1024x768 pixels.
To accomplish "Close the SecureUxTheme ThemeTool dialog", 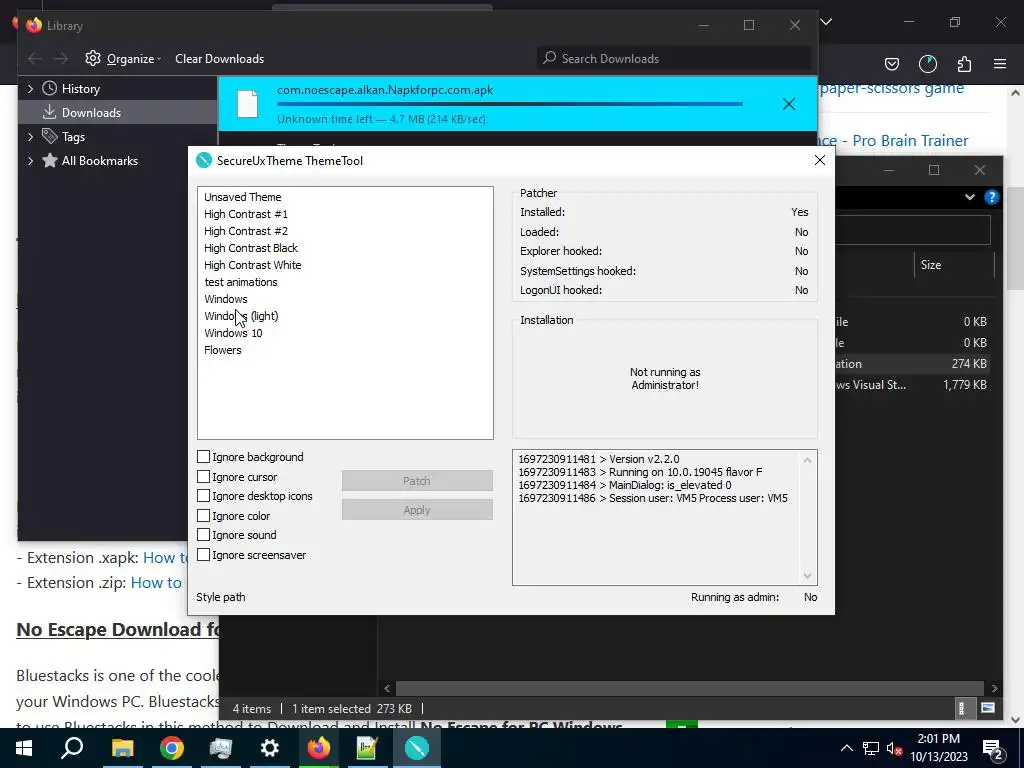I will click(820, 160).
